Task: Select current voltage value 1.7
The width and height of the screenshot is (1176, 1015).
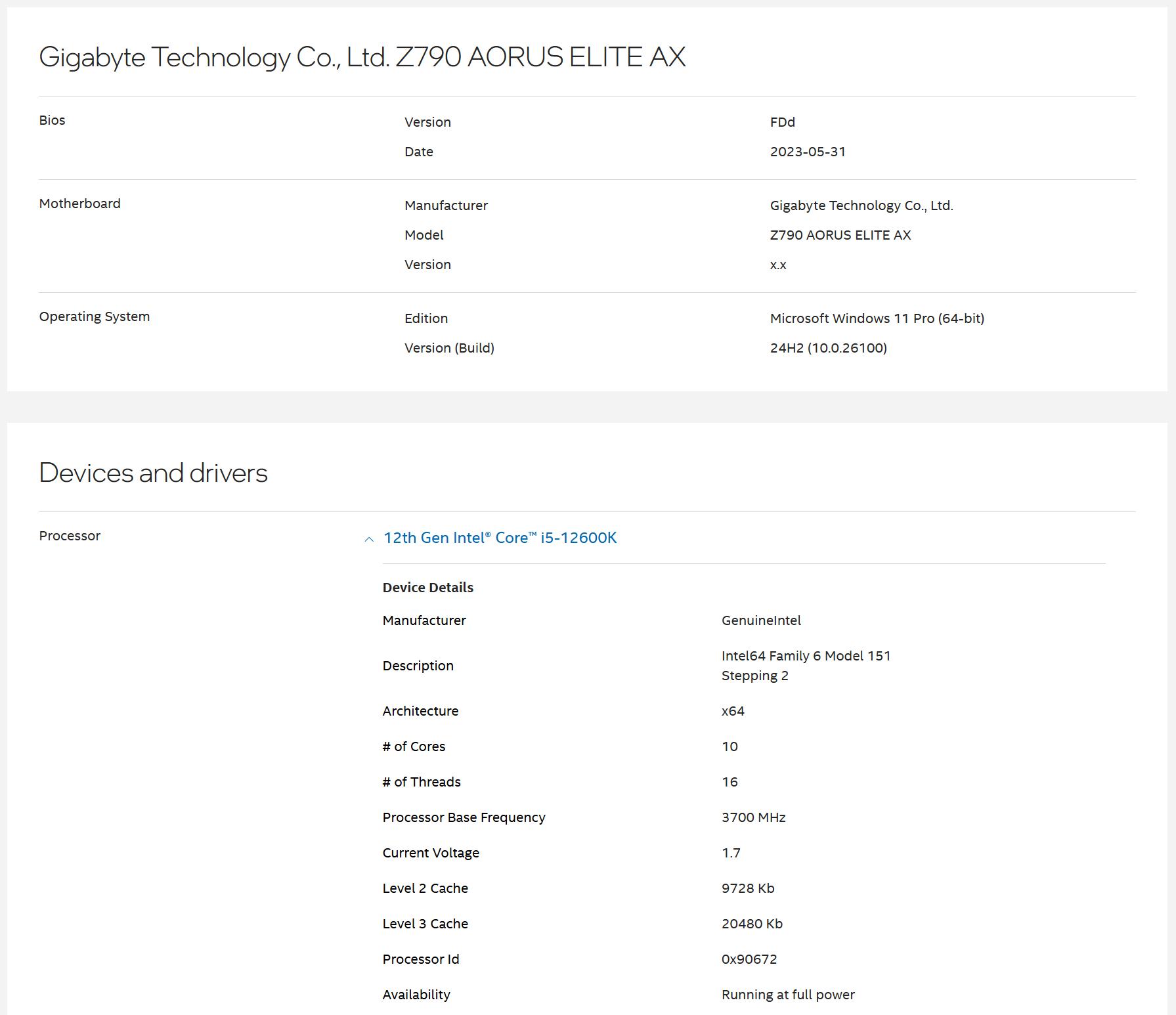Action: (731, 853)
